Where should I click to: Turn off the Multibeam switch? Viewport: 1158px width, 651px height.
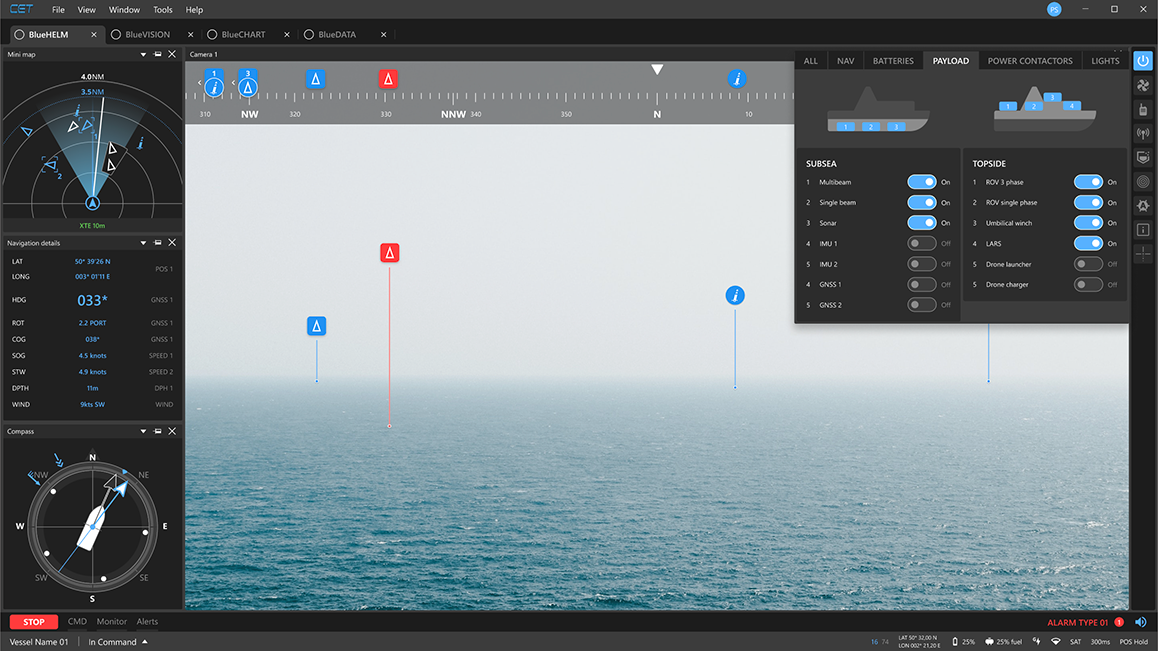[x=921, y=182]
